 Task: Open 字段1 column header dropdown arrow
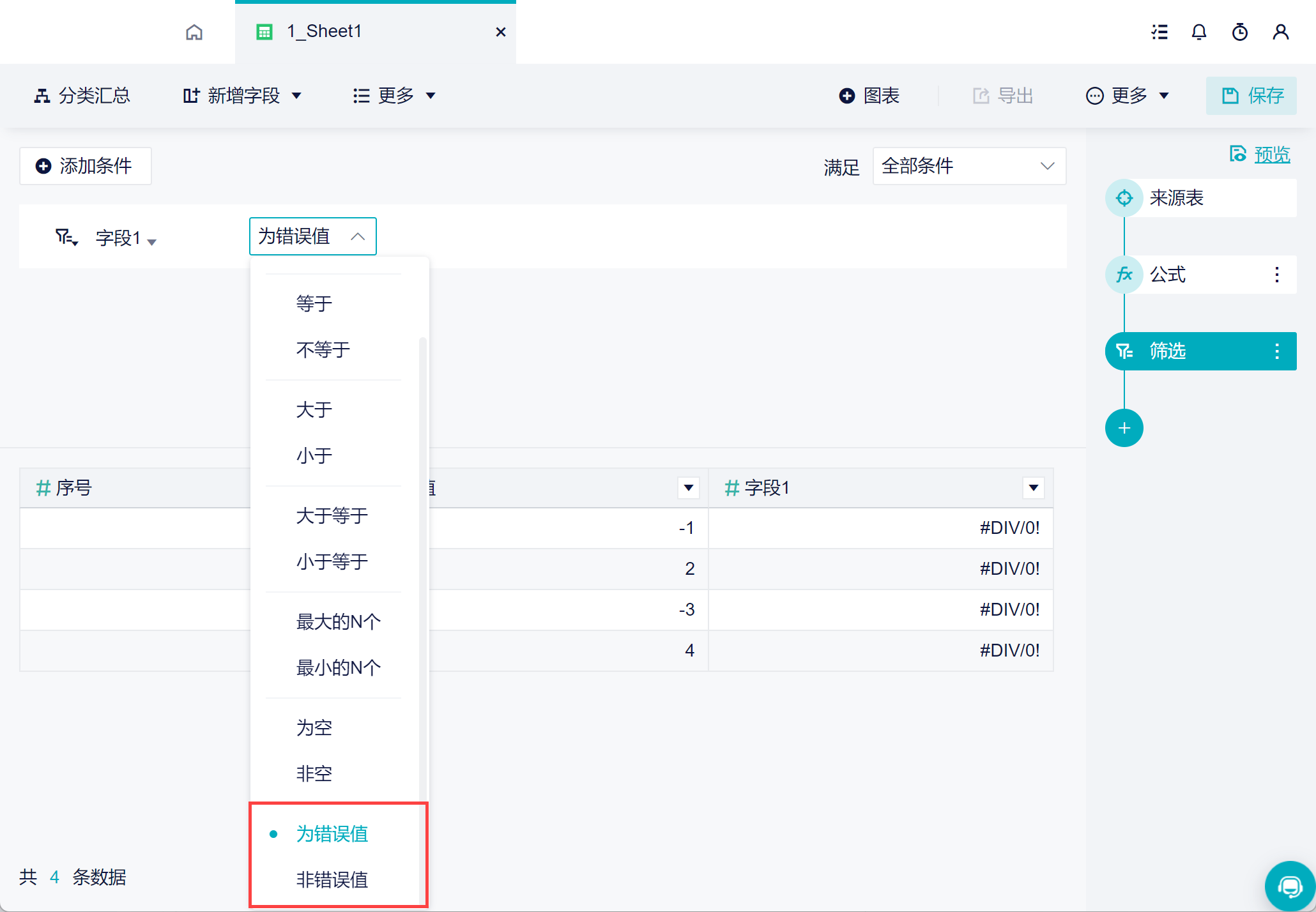(1033, 488)
